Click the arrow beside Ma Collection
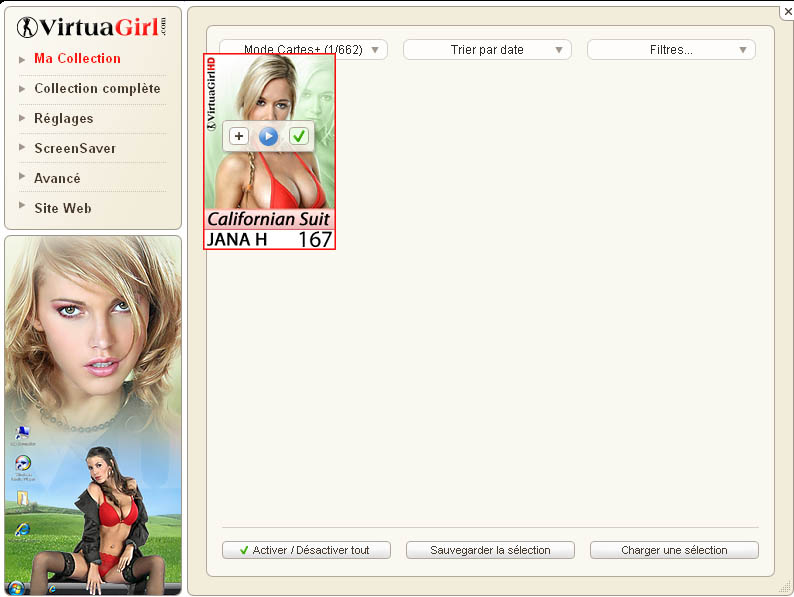The height and width of the screenshot is (597, 794). point(22,60)
